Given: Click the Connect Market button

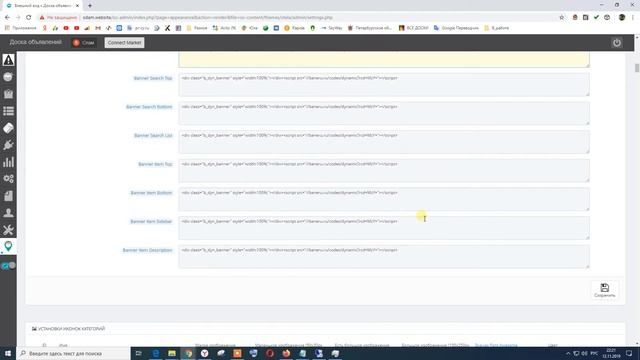Looking at the screenshot, I should click(x=124, y=42).
